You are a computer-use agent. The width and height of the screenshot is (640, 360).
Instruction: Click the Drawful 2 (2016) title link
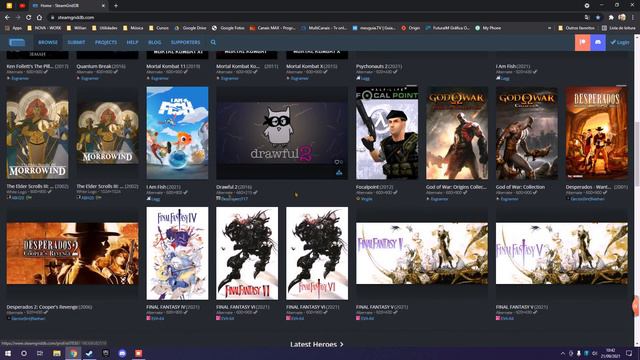point(234,187)
